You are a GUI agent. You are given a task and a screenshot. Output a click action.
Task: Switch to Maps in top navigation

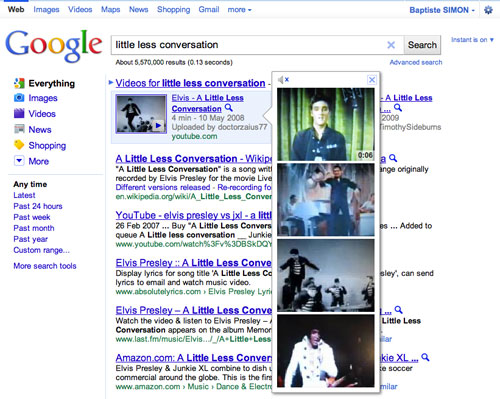pyautogui.click(x=110, y=10)
